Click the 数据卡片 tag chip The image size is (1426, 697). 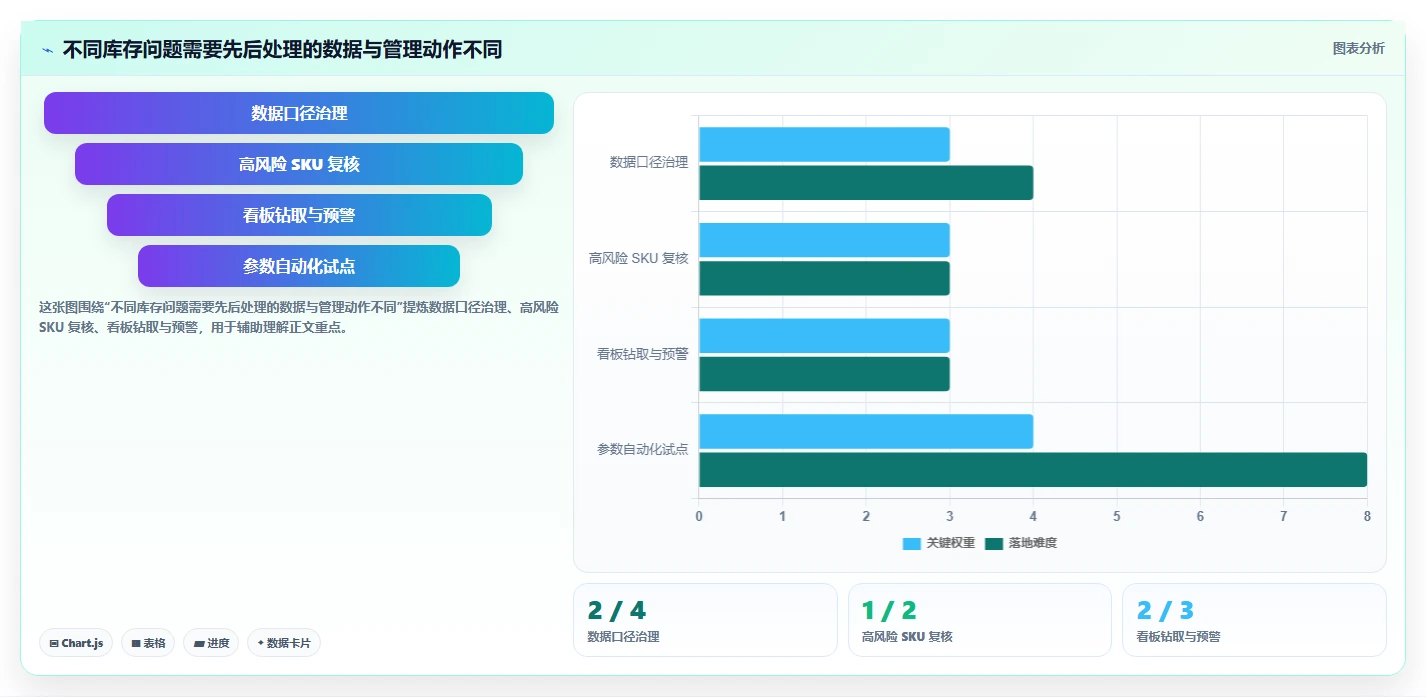click(284, 643)
